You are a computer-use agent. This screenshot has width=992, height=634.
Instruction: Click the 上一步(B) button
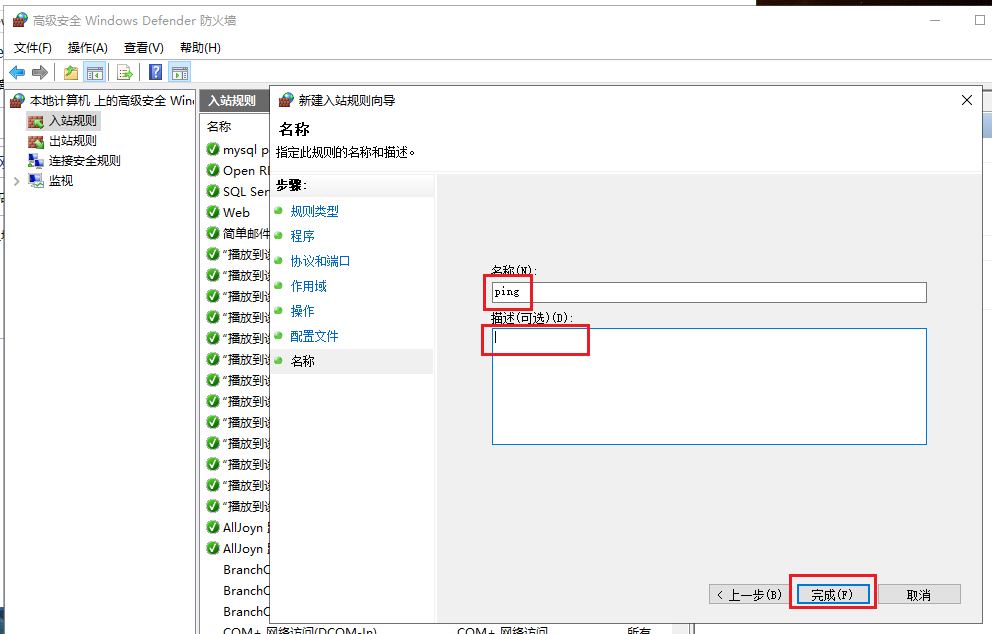[x=747, y=592]
